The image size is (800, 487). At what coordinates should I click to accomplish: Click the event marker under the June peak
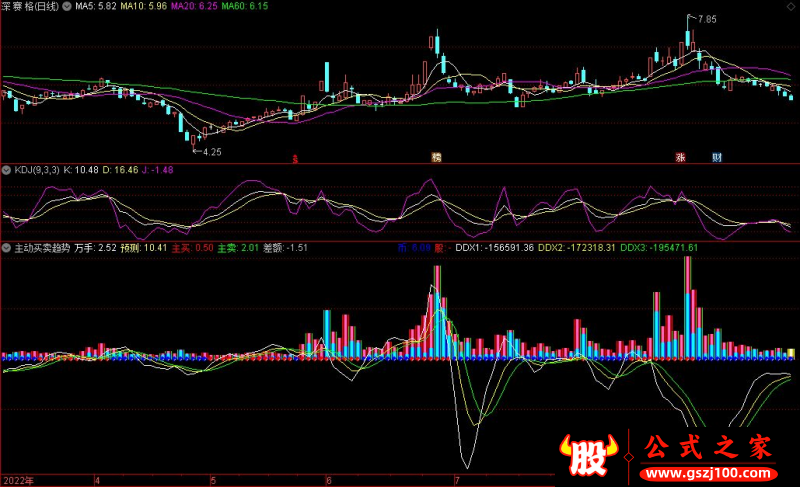click(435, 158)
